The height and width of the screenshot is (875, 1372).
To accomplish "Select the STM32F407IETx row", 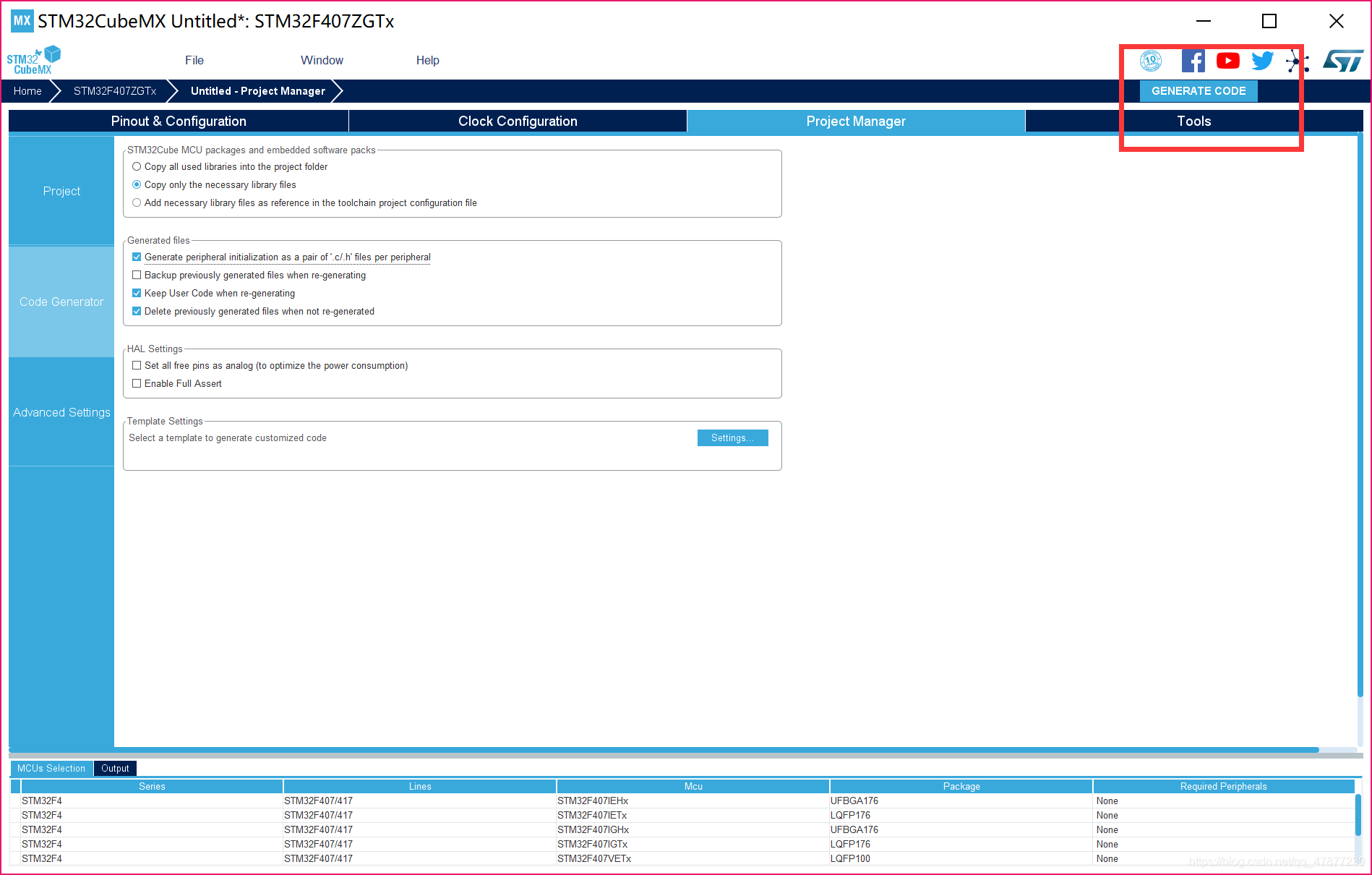I will click(x=682, y=816).
